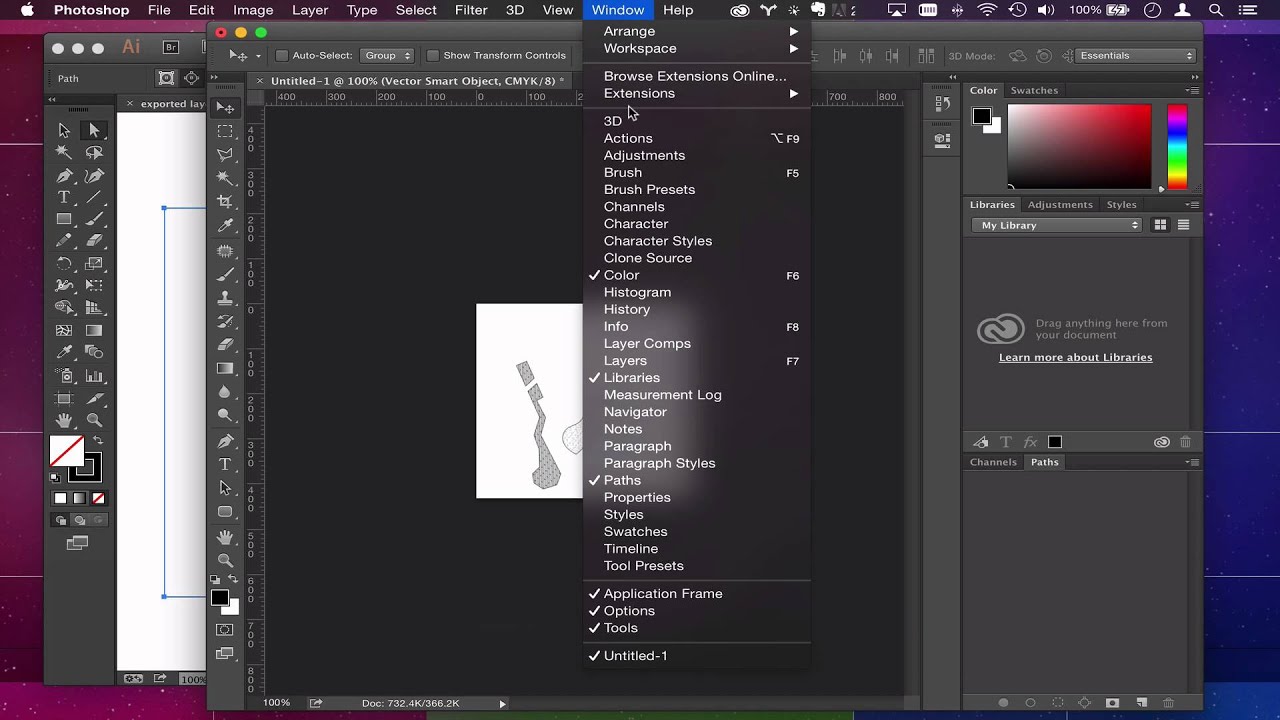Image resolution: width=1280 pixels, height=720 pixels.
Task: Click Create new path icon in Paths panel
Action: (1142, 703)
